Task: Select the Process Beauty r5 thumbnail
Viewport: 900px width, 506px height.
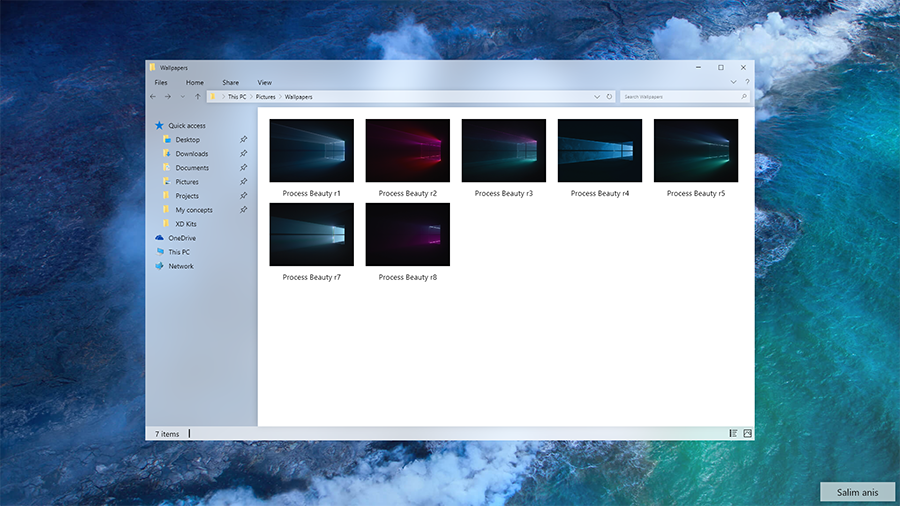Action: tap(696, 150)
